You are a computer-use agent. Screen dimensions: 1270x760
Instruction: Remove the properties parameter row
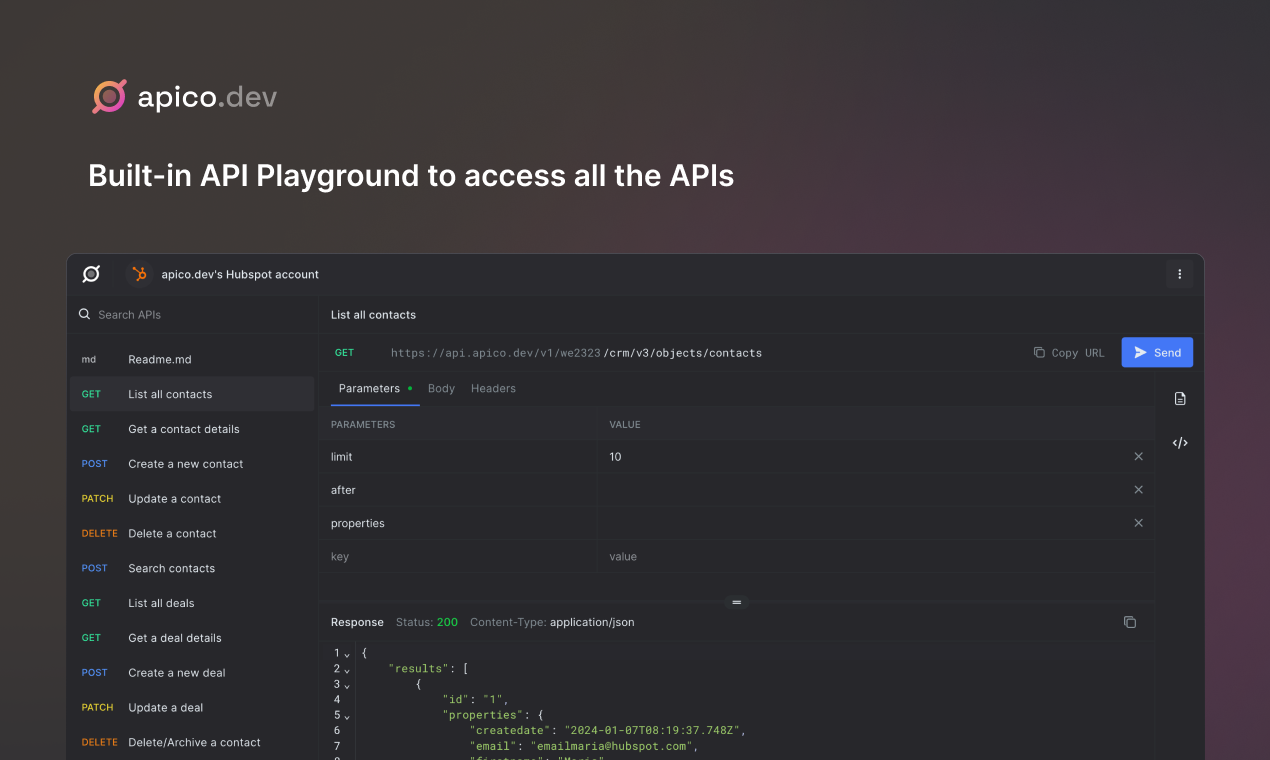pyautogui.click(x=1138, y=523)
